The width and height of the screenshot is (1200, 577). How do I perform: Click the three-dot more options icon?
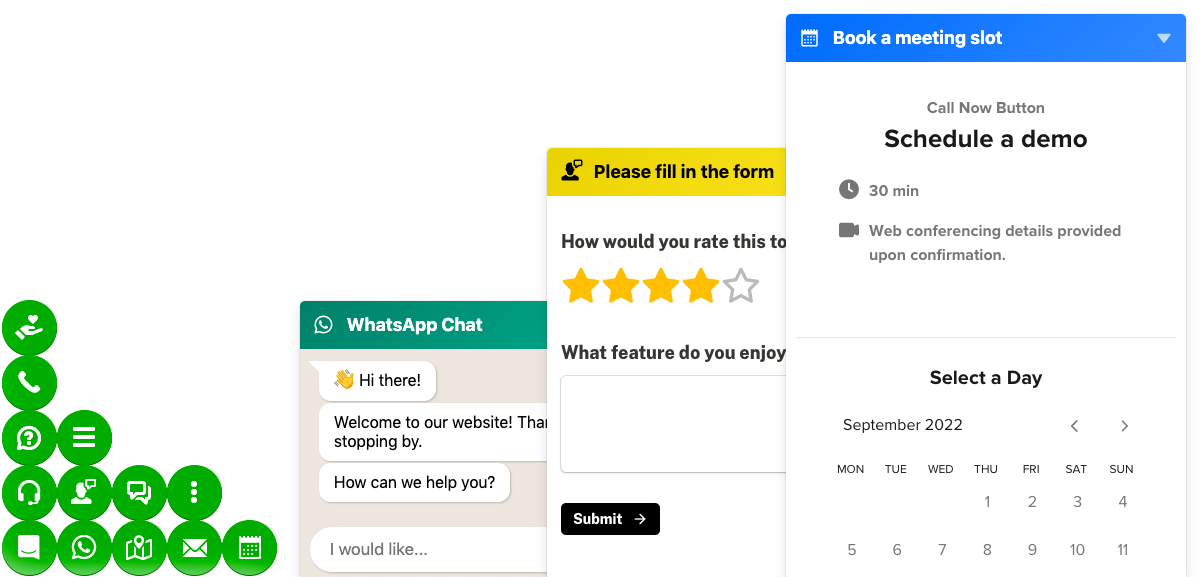194,493
